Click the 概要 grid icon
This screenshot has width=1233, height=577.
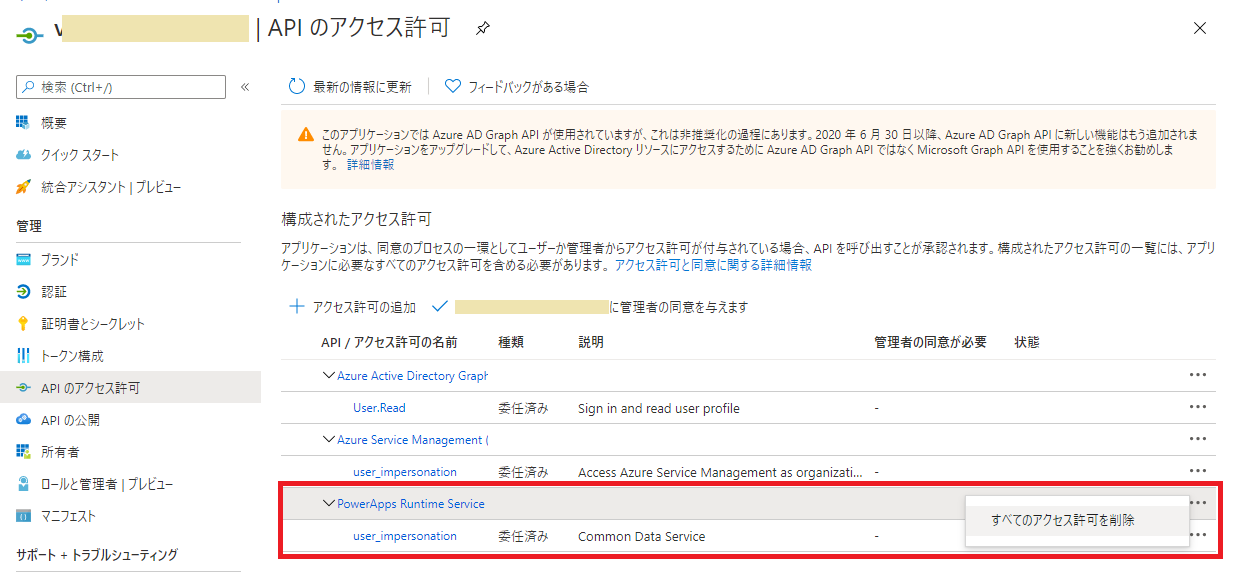click(23, 122)
